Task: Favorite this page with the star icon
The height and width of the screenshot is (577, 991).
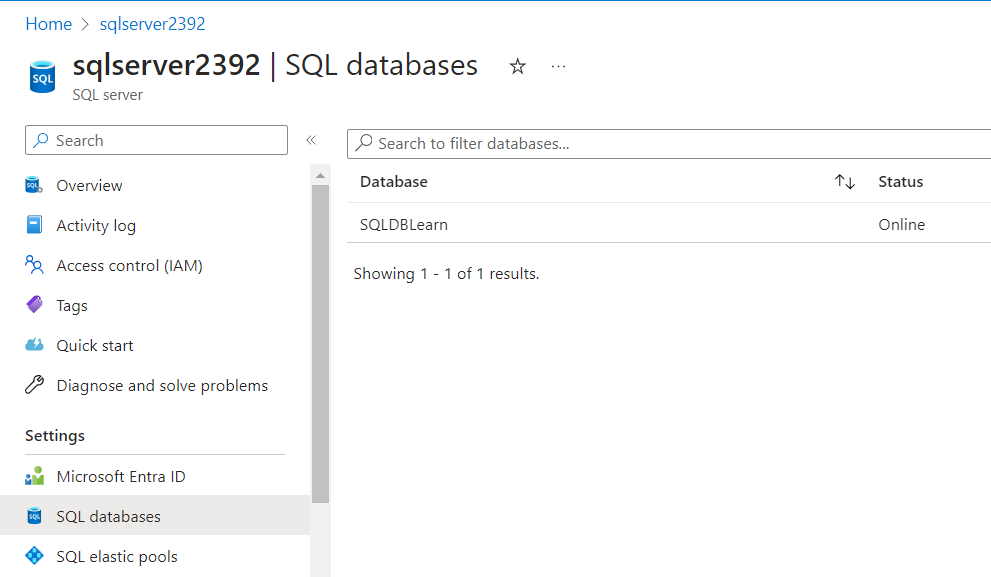Action: [x=518, y=66]
